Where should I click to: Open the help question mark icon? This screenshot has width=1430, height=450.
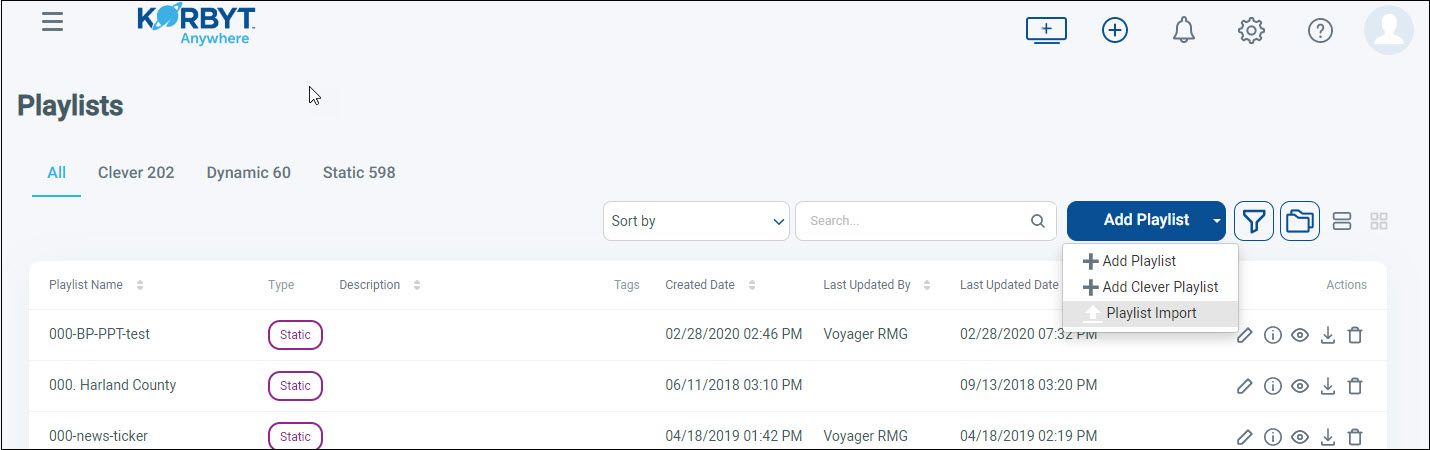pos(1320,31)
